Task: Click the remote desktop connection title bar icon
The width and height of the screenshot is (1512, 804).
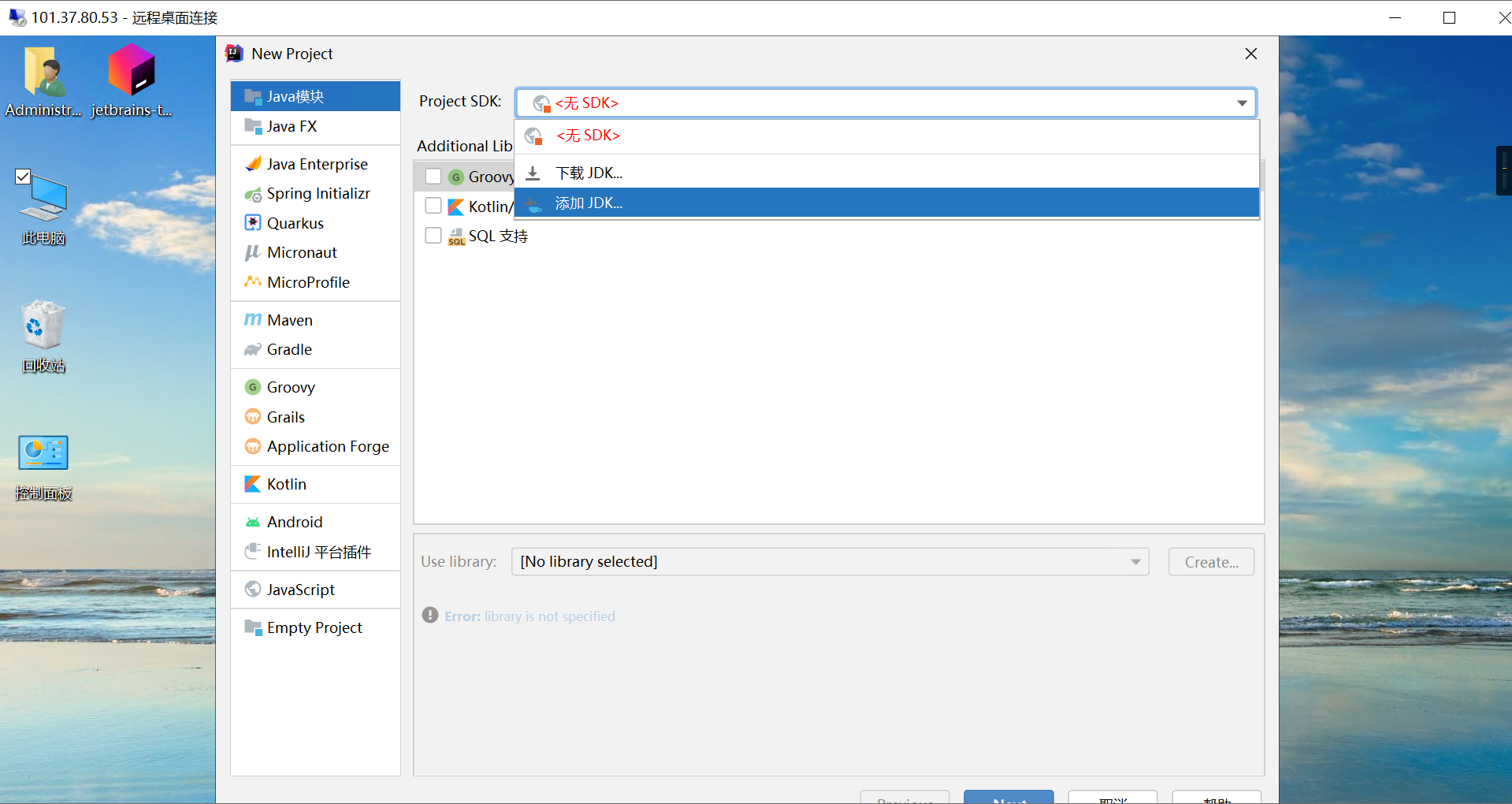Action: click(x=17, y=17)
